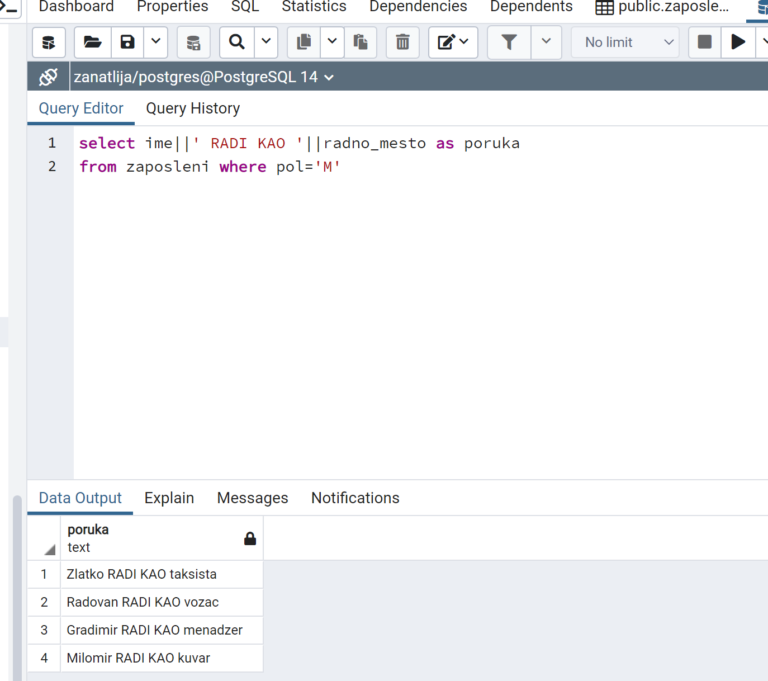The width and height of the screenshot is (768, 681).
Task: Click the Filter funnel icon
Action: 509,43
